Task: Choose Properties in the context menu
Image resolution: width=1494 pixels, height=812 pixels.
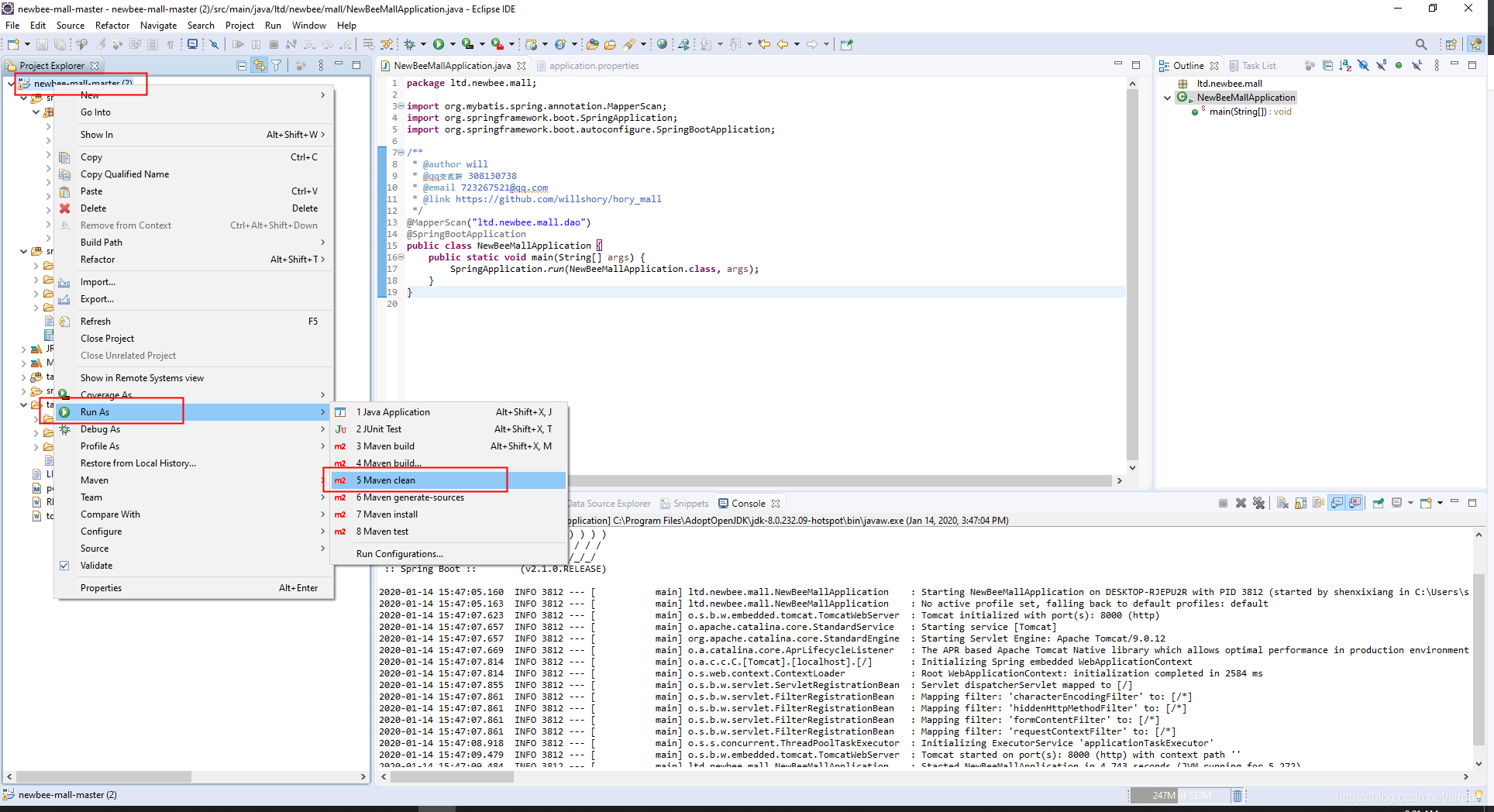Action: [194, 588]
